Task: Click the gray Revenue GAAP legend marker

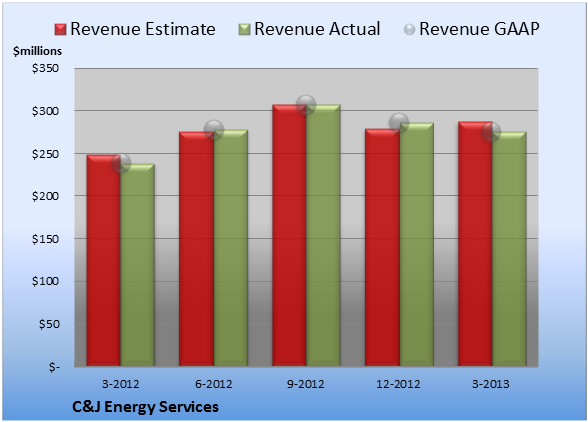Action: [x=409, y=30]
